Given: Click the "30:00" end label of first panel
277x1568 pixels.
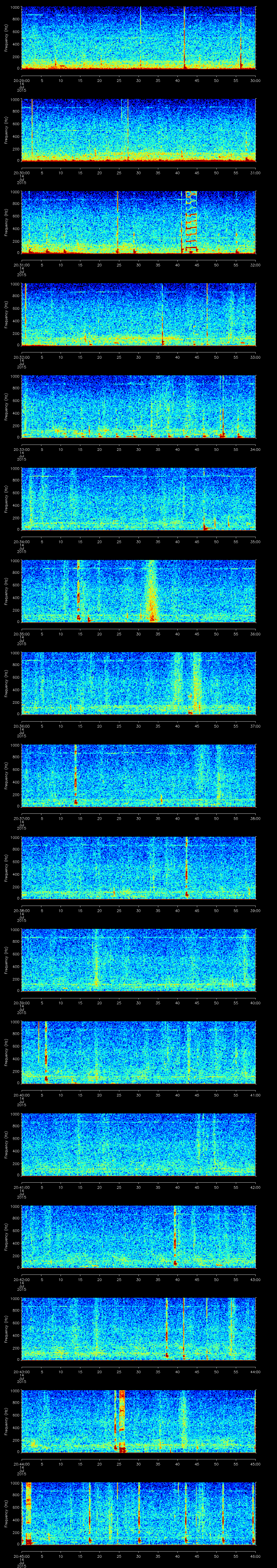Looking at the screenshot, I should (x=256, y=80).
